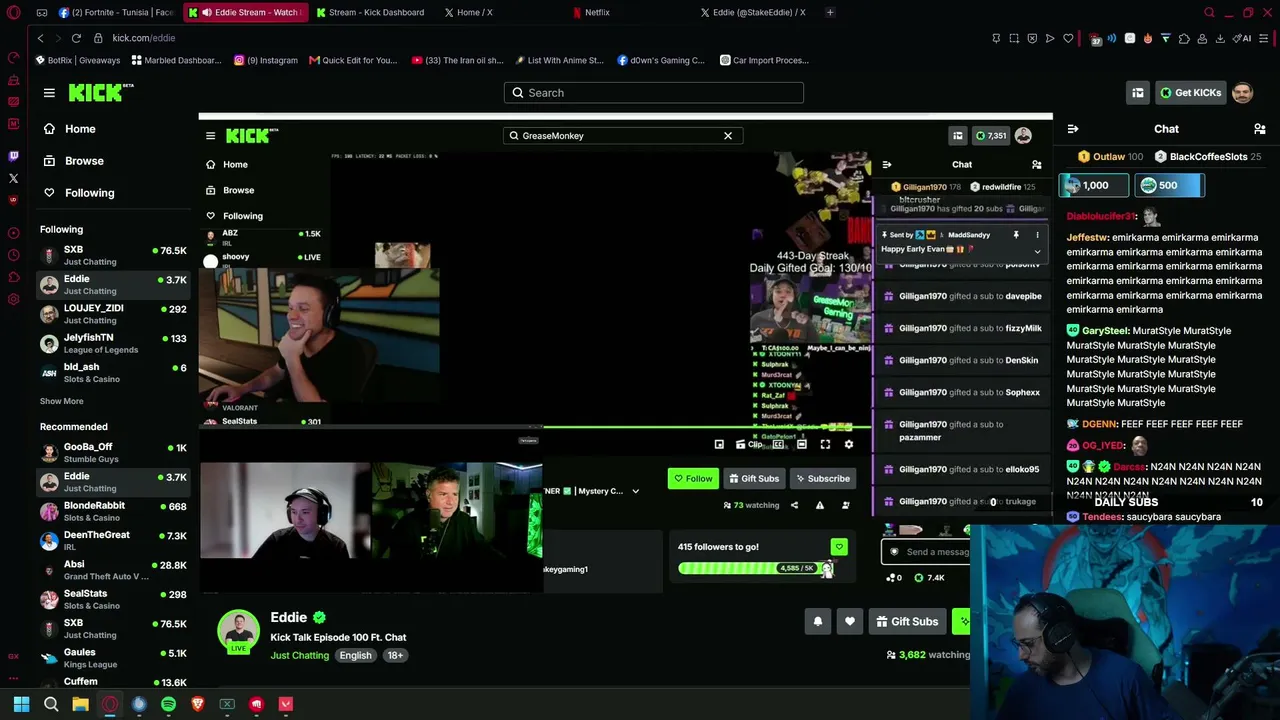Image resolution: width=1280 pixels, height=720 pixels.
Task: Open the Opera extensions puzzle icon
Action: pos(1184,38)
